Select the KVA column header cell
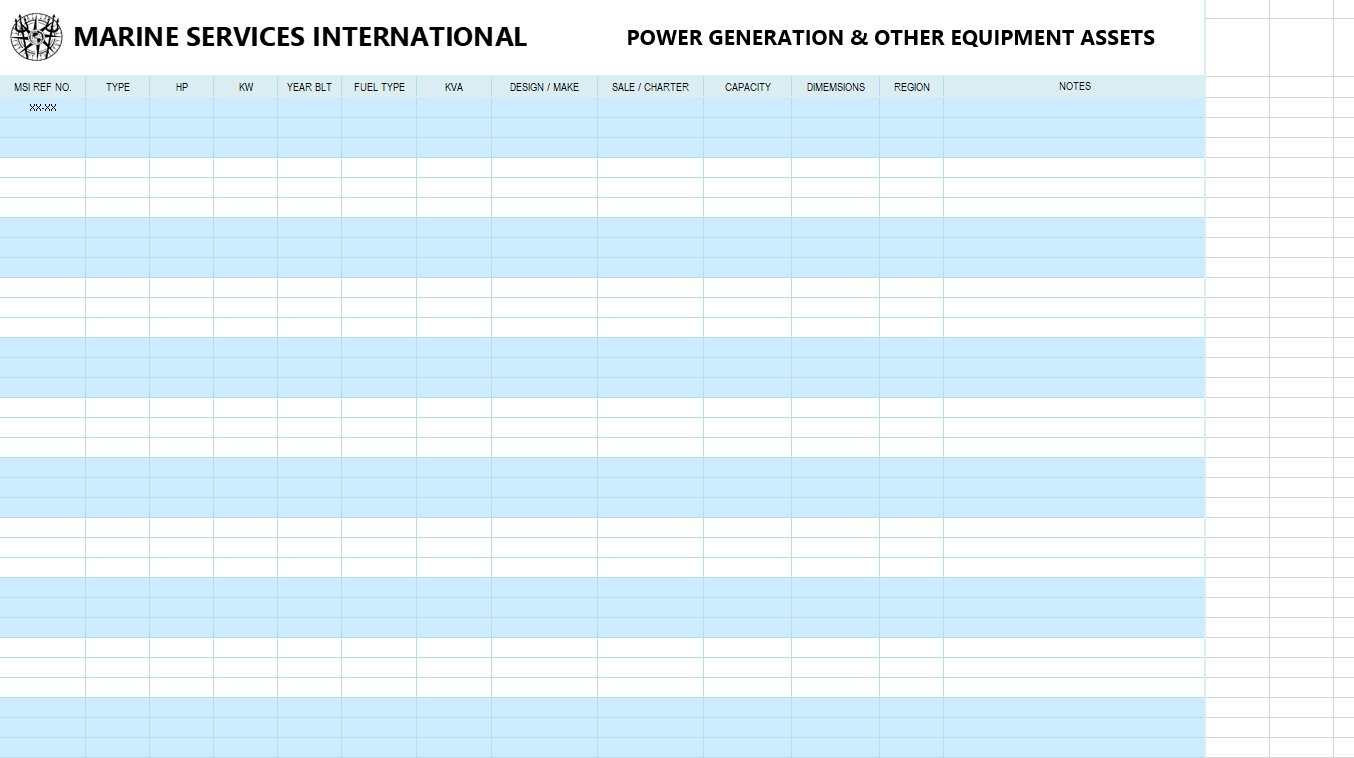The width and height of the screenshot is (1354, 758). click(454, 87)
